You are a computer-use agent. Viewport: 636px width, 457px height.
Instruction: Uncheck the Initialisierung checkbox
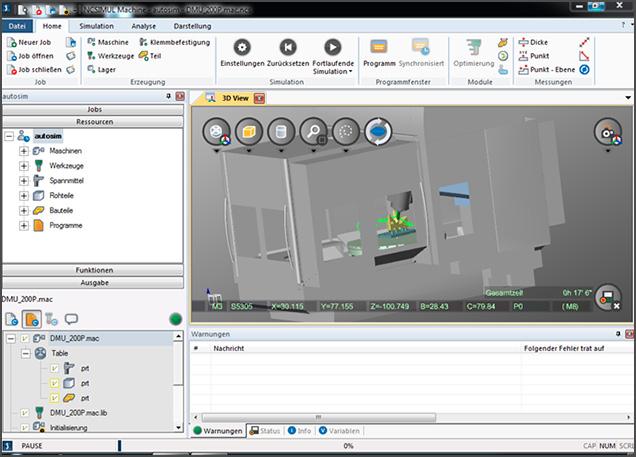coord(24,426)
